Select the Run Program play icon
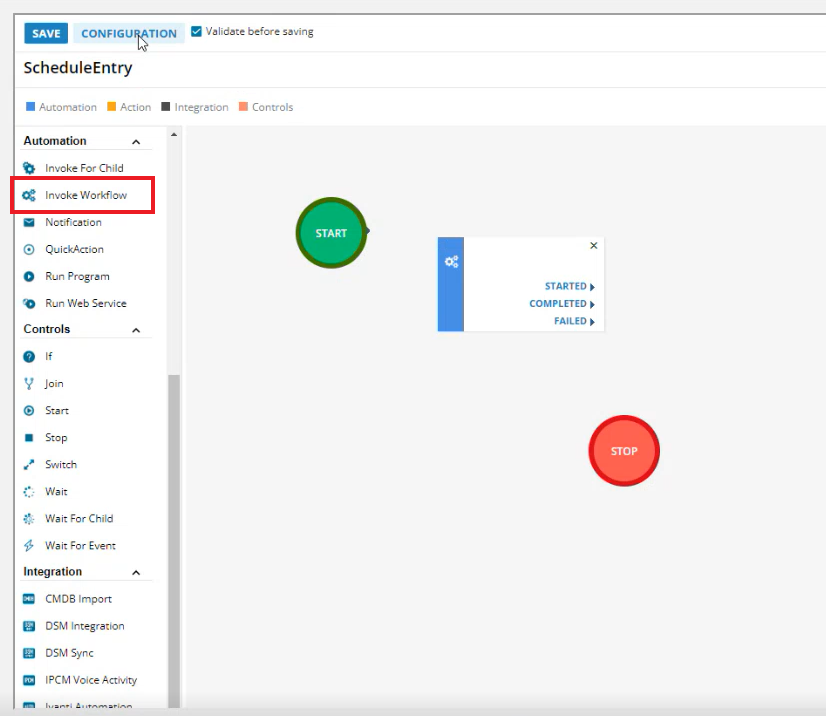The height and width of the screenshot is (716, 826). pyautogui.click(x=29, y=276)
